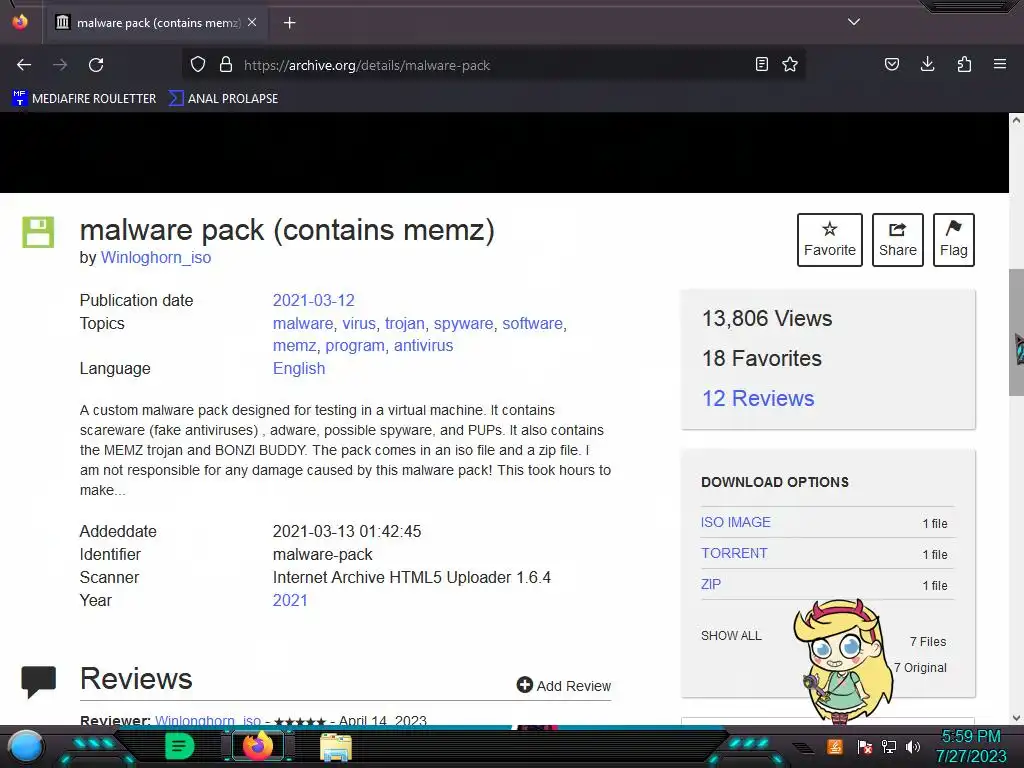Click the 13,806 Views text

point(767,319)
